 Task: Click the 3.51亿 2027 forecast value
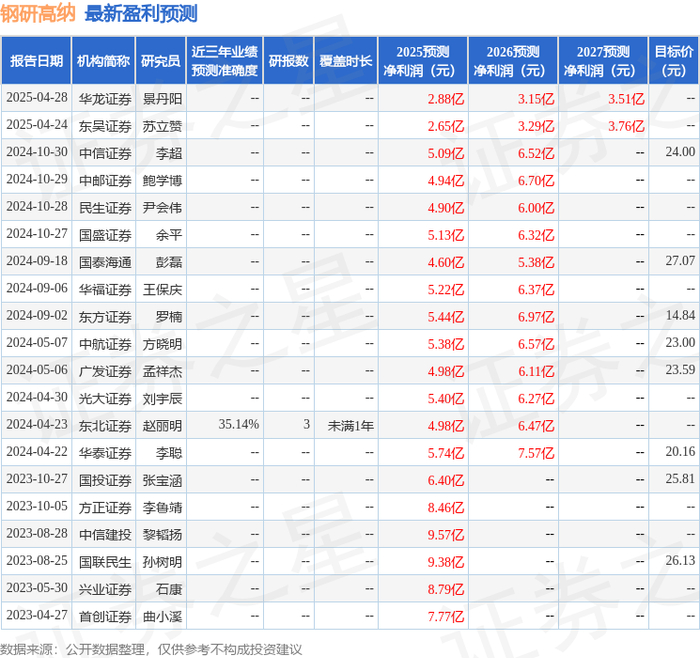click(x=626, y=99)
